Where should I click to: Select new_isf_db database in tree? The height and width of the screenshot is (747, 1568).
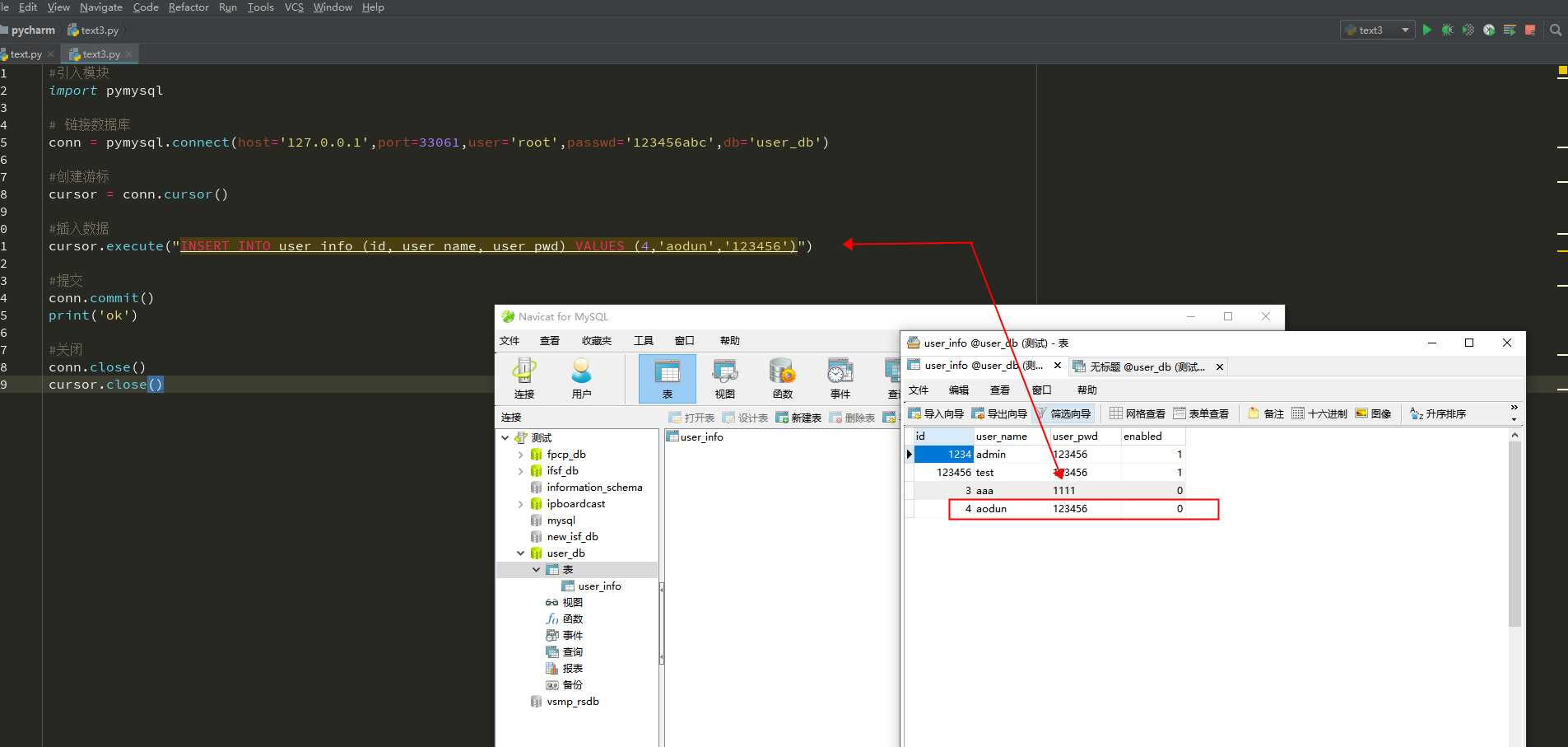(572, 537)
